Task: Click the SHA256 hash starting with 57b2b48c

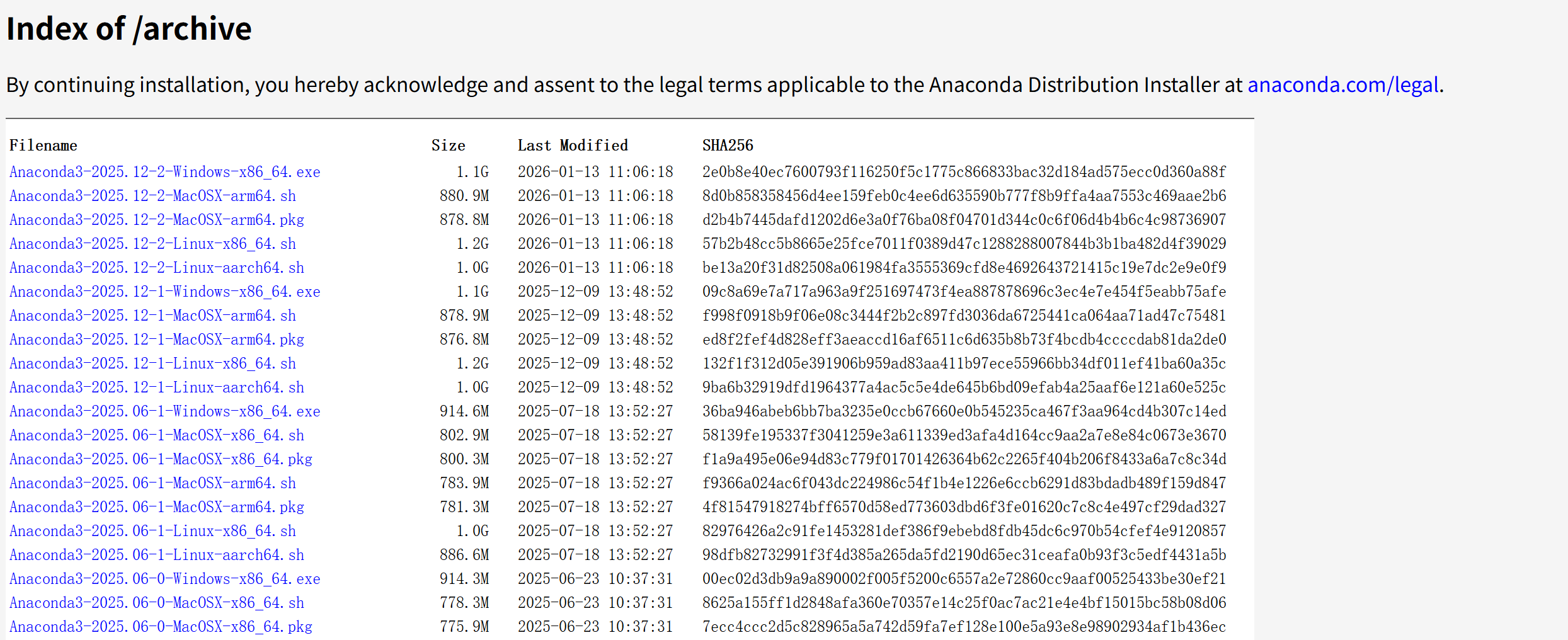Action: coord(964,244)
